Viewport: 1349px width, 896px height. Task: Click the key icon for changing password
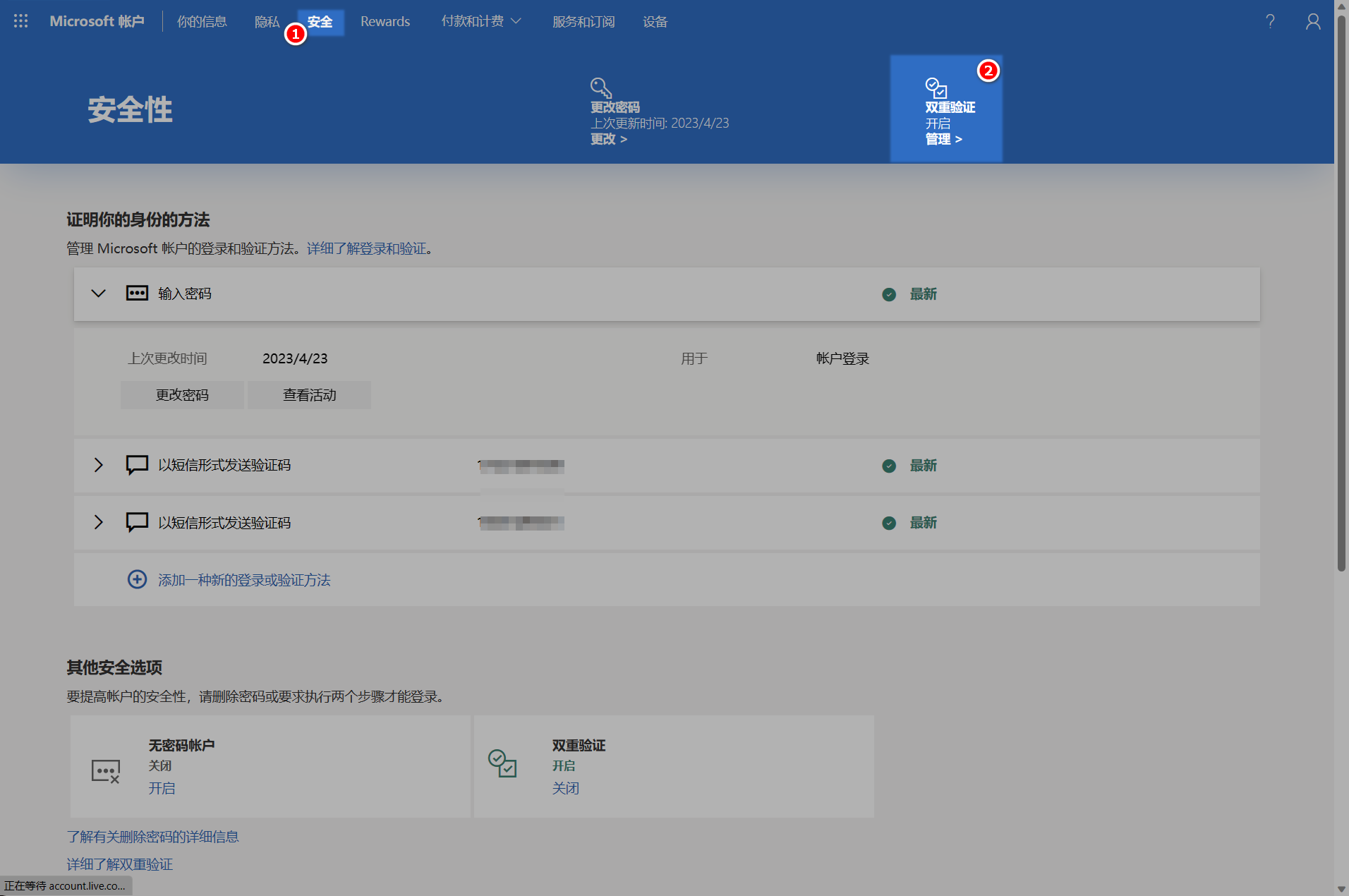point(600,87)
